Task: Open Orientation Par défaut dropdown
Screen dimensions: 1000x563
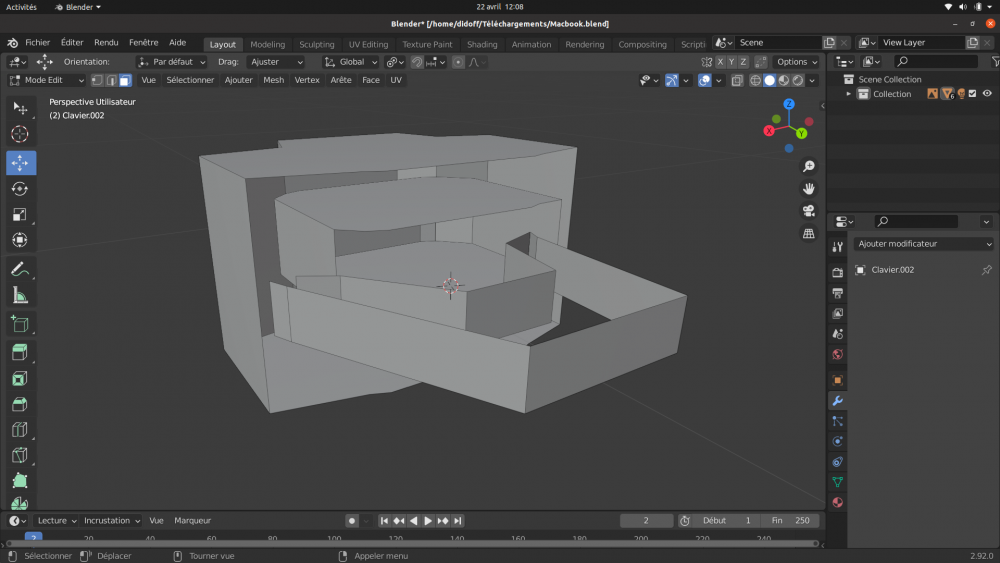Action: coord(172,62)
